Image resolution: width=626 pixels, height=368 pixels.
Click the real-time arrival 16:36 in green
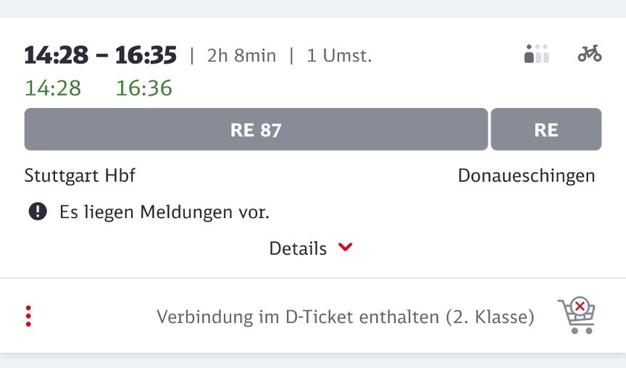point(144,88)
